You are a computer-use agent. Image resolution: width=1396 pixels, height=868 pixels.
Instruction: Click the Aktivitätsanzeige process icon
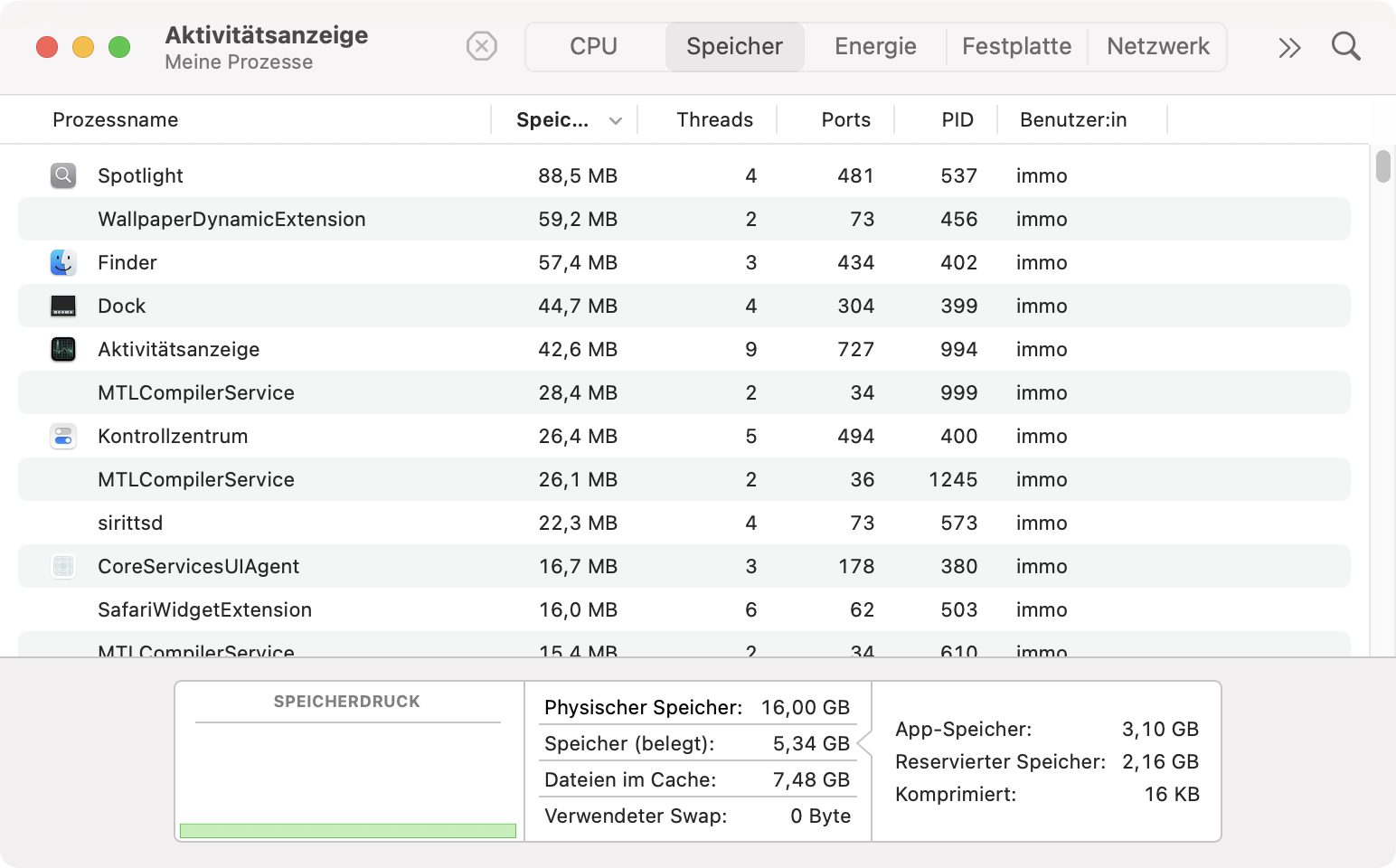click(63, 349)
